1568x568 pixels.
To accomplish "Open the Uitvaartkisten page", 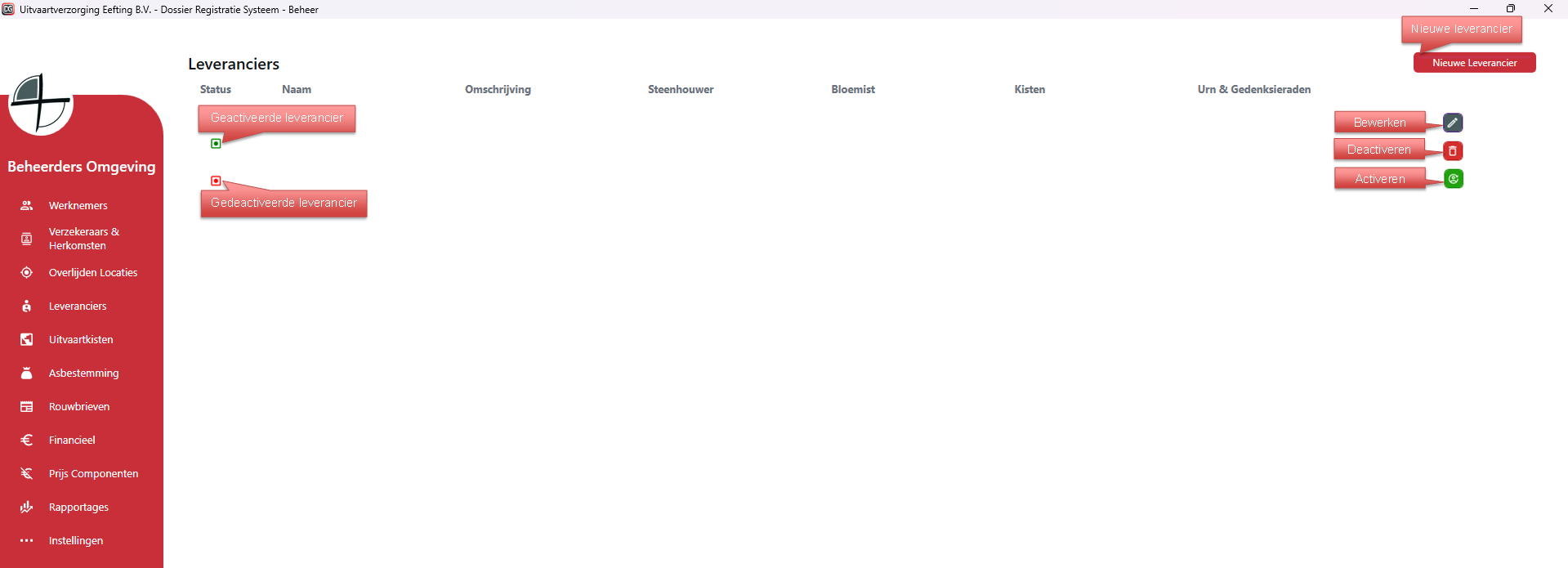I will click(x=81, y=339).
